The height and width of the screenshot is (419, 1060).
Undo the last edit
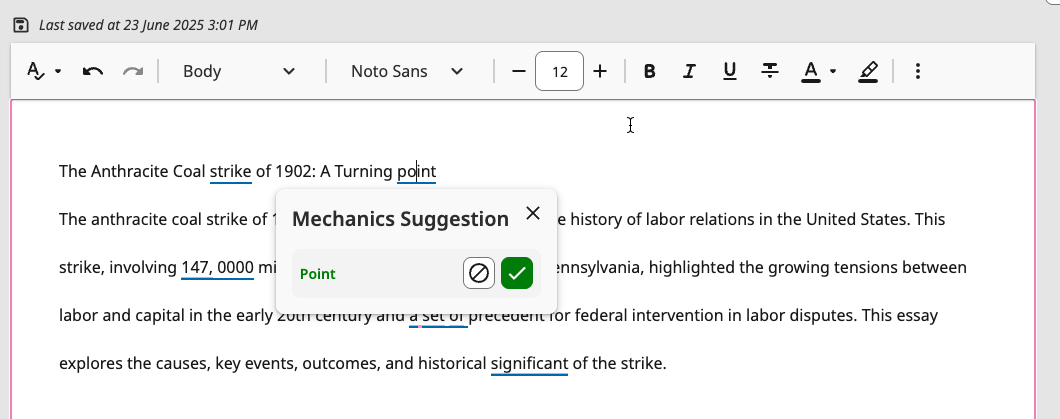(93, 71)
